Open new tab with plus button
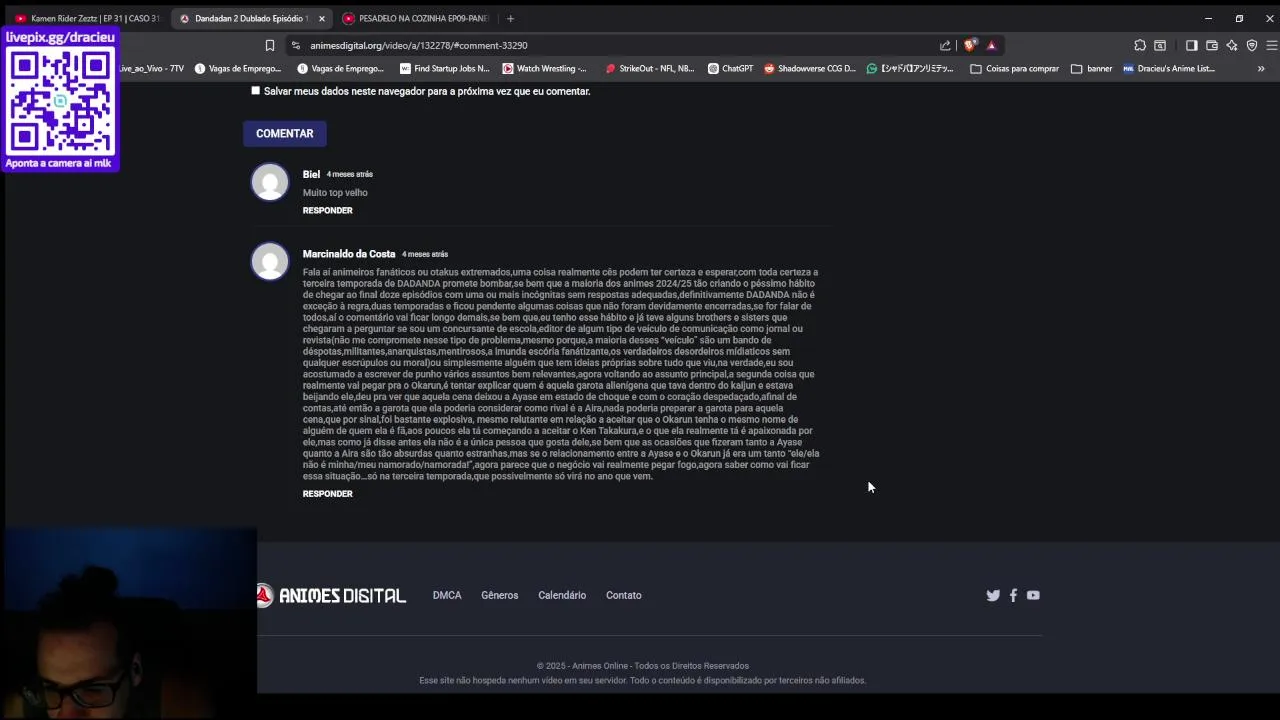Image resolution: width=1280 pixels, height=720 pixels. coord(510,18)
